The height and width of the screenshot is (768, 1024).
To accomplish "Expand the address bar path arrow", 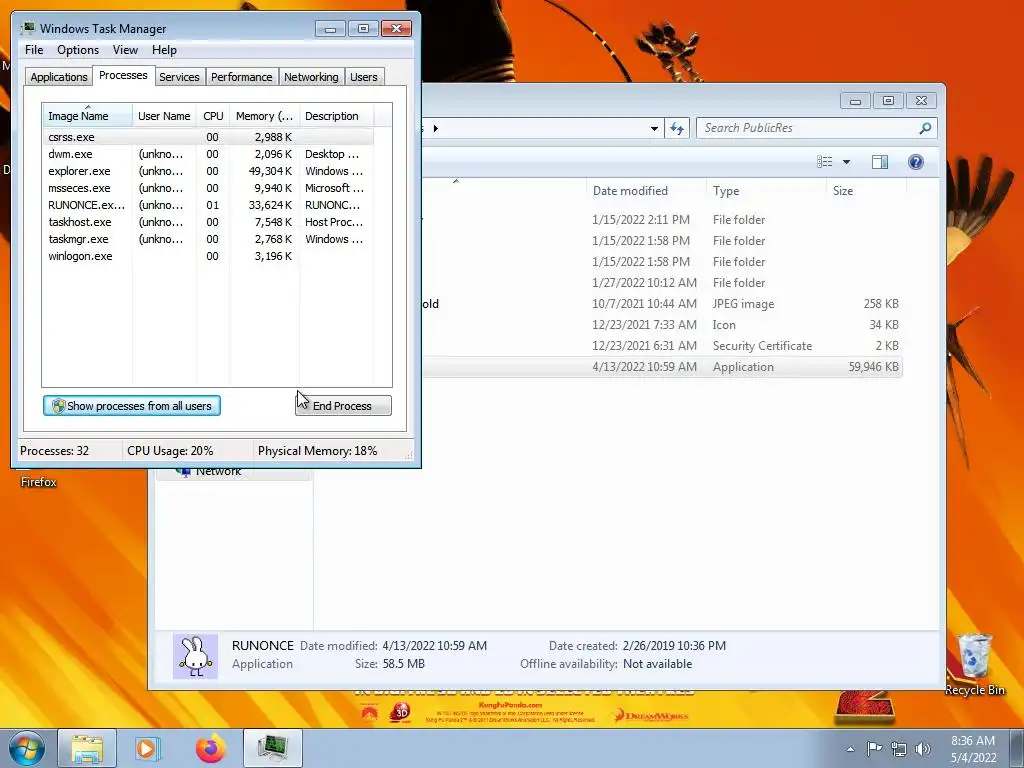I will pyautogui.click(x=436, y=129).
